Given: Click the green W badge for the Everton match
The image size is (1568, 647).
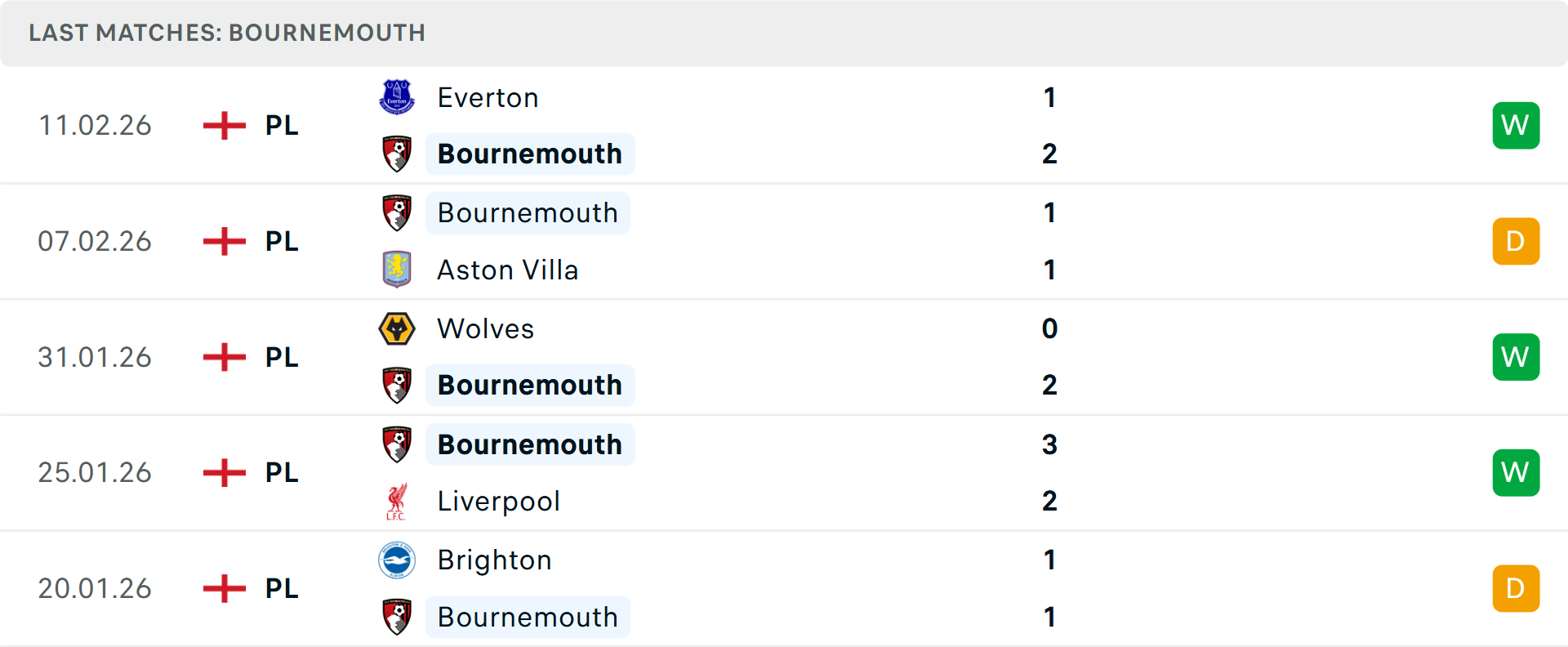Looking at the screenshot, I should (1516, 125).
